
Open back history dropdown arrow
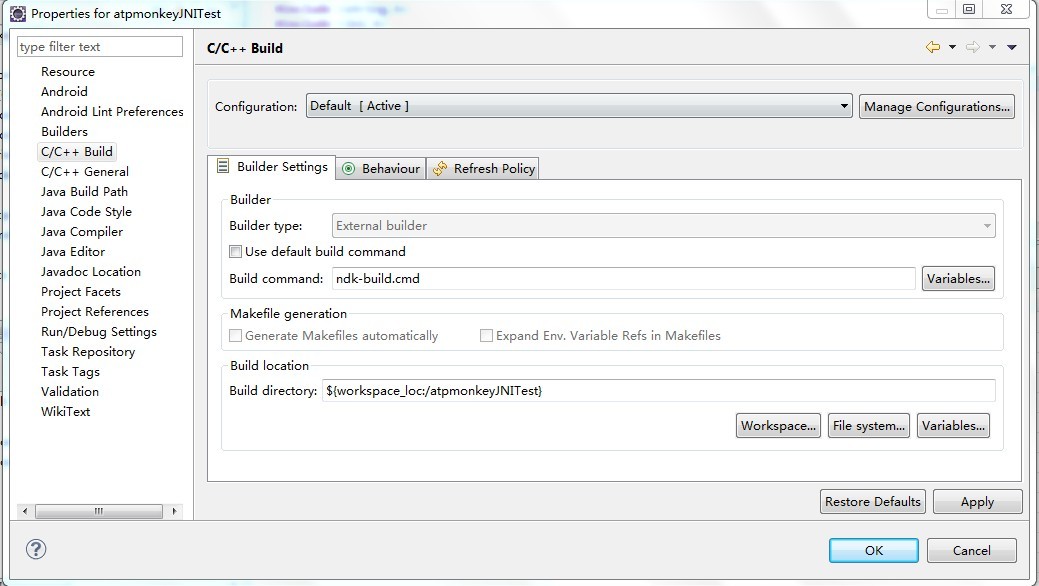coord(952,47)
